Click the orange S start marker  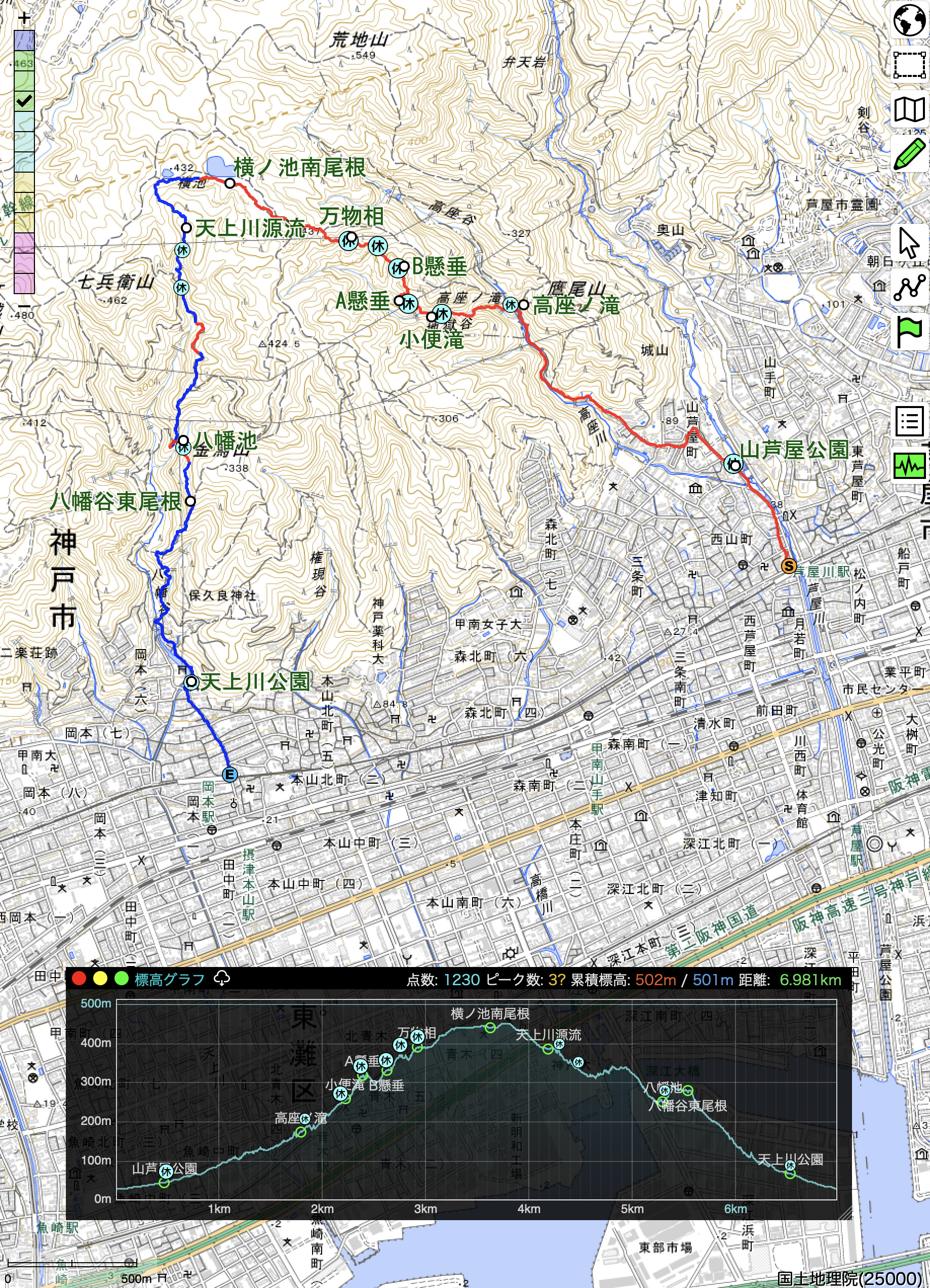click(788, 566)
